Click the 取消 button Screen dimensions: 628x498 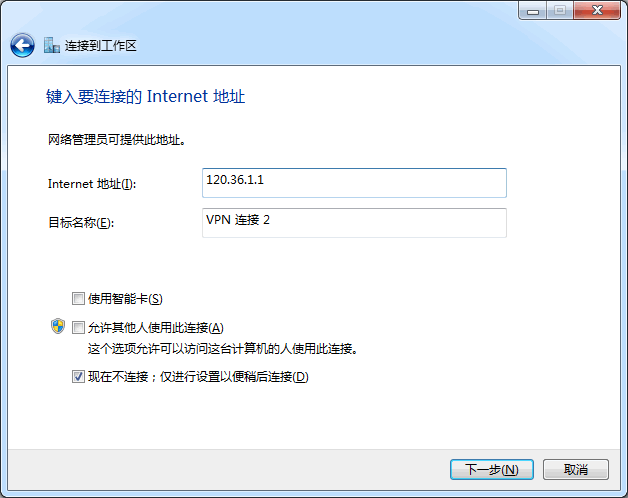(x=576, y=469)
